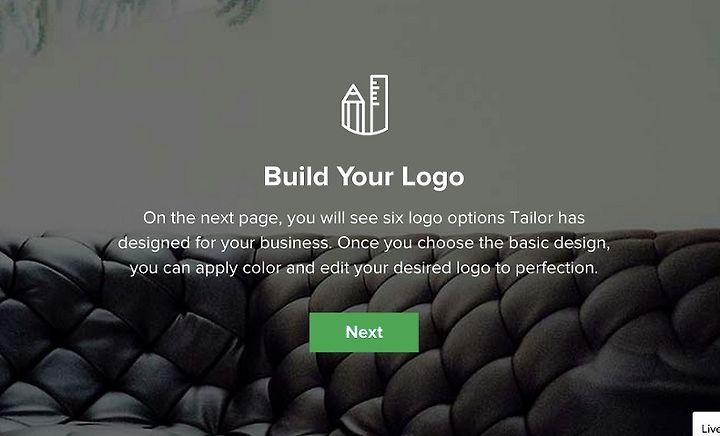The width and height of the screenshot is (720, 436).
Task: Click the pencil and ruler logo icon
Action: pos(365,105)
